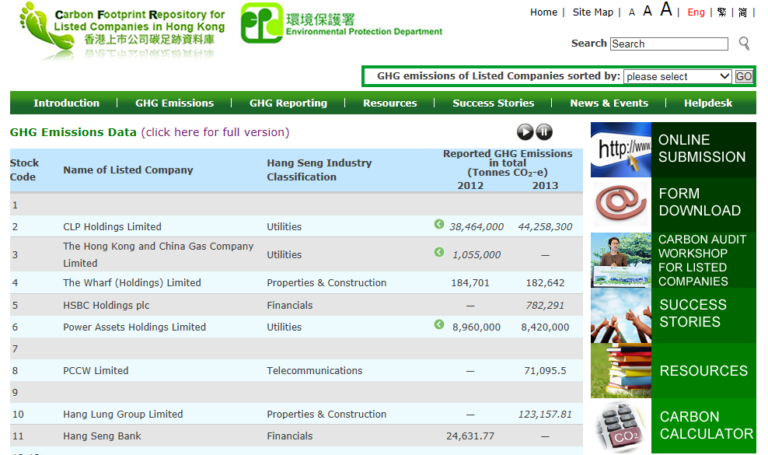
Task: Click the GO button next to dropdown
Action: coord(744,76)
